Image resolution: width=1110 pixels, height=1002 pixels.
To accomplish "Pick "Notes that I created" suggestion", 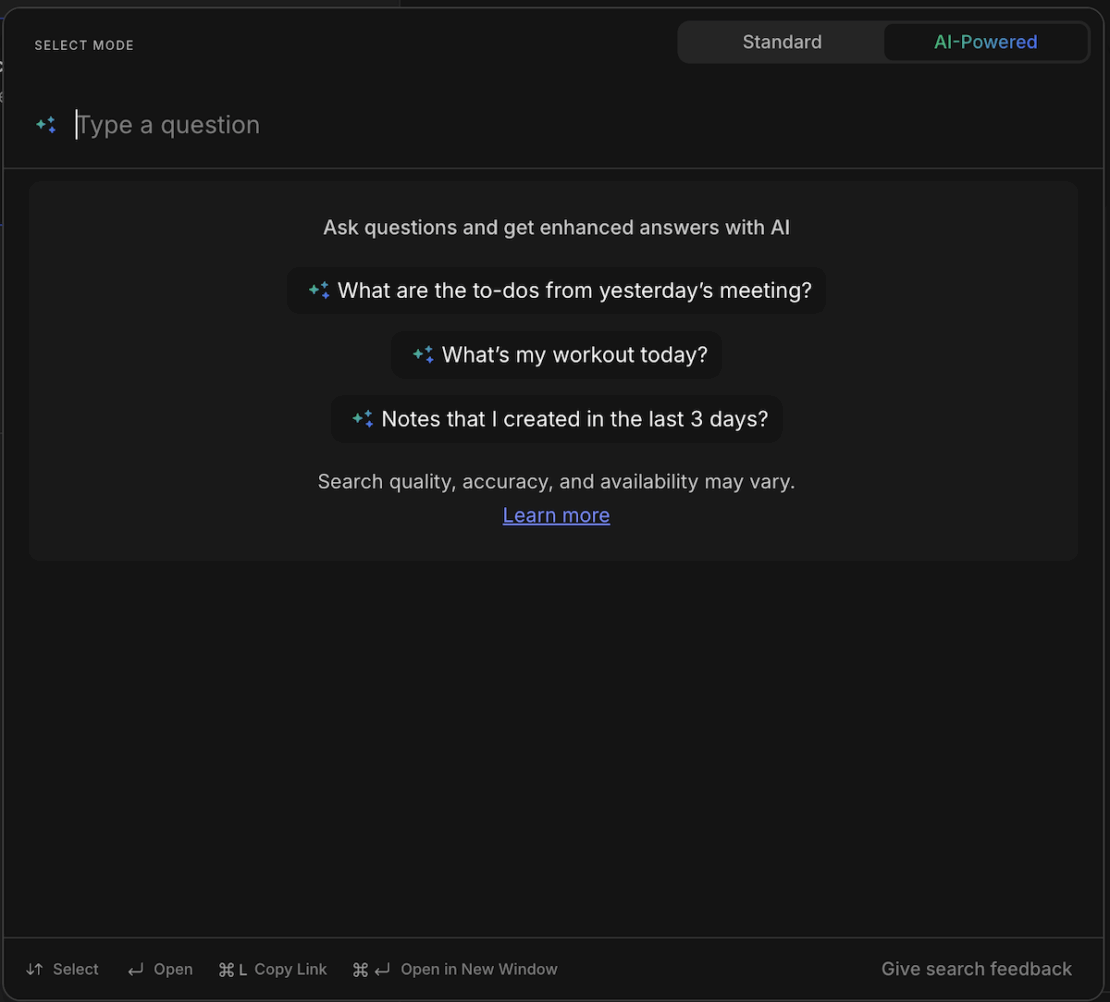I will [574, 419].
